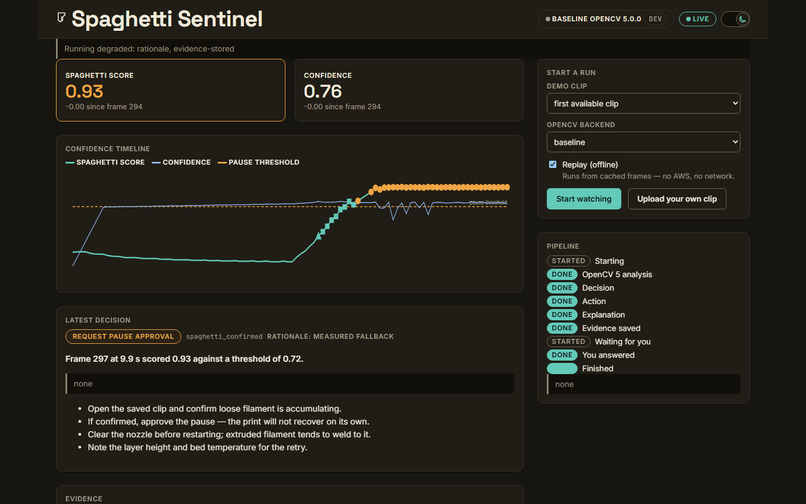Click the Explanation pipeline step

point(603,315)
